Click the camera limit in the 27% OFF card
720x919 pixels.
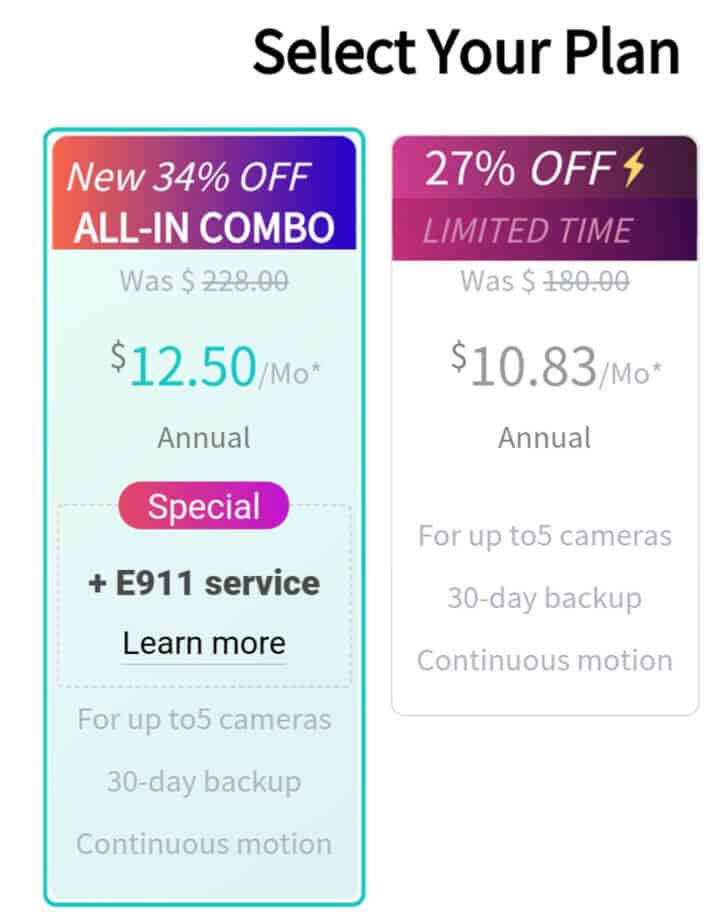click(x=545, y=535)
